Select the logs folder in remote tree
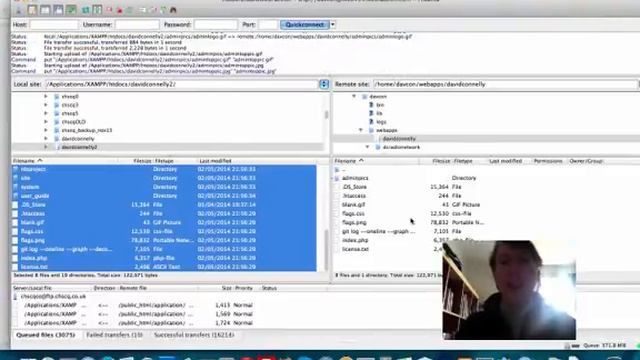 click(381, 122)
